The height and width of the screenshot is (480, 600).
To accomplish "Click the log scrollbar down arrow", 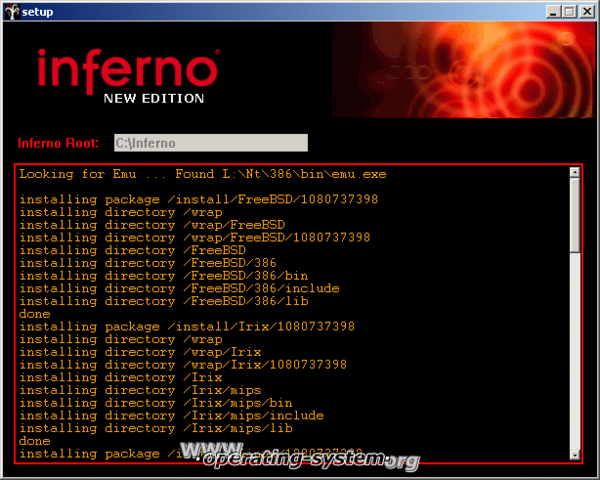I will click(x=574, y=454).
